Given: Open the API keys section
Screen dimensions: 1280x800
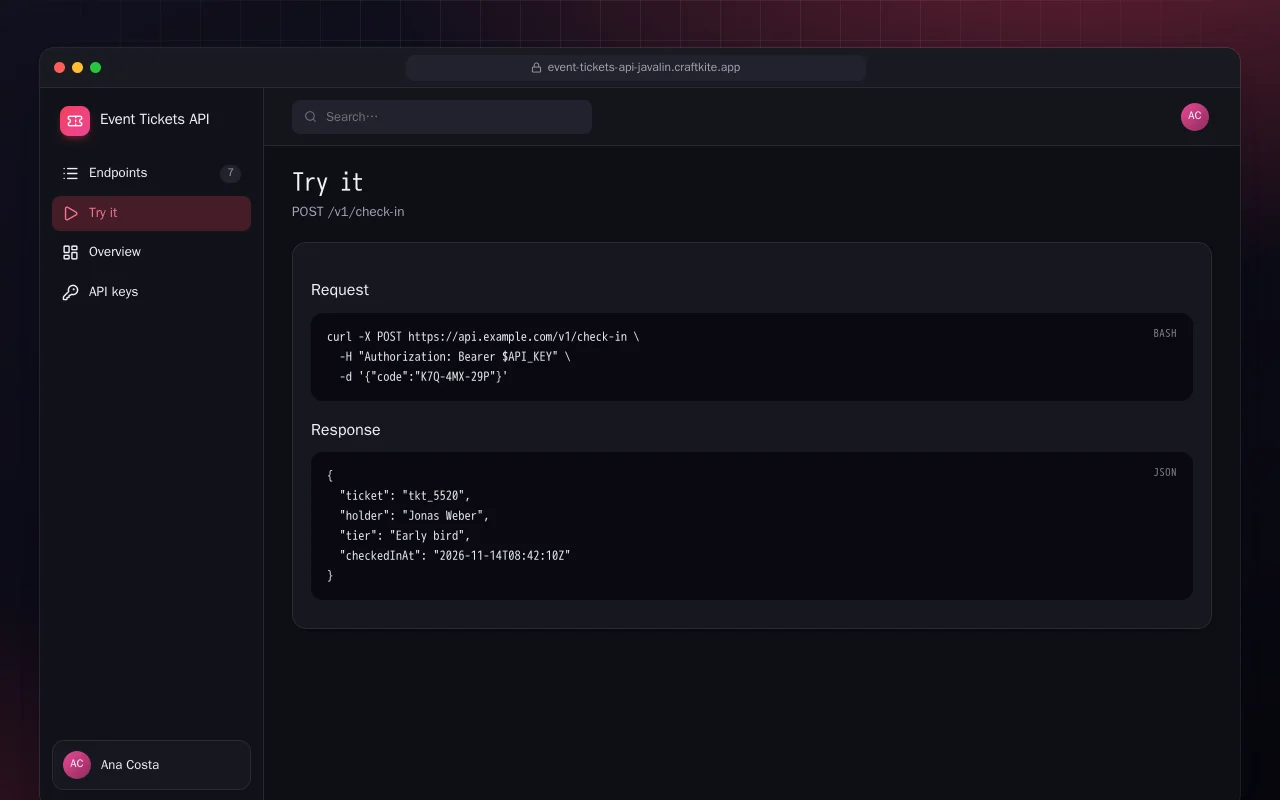Looking at the screenshot, I should click(x=151, y=292).
